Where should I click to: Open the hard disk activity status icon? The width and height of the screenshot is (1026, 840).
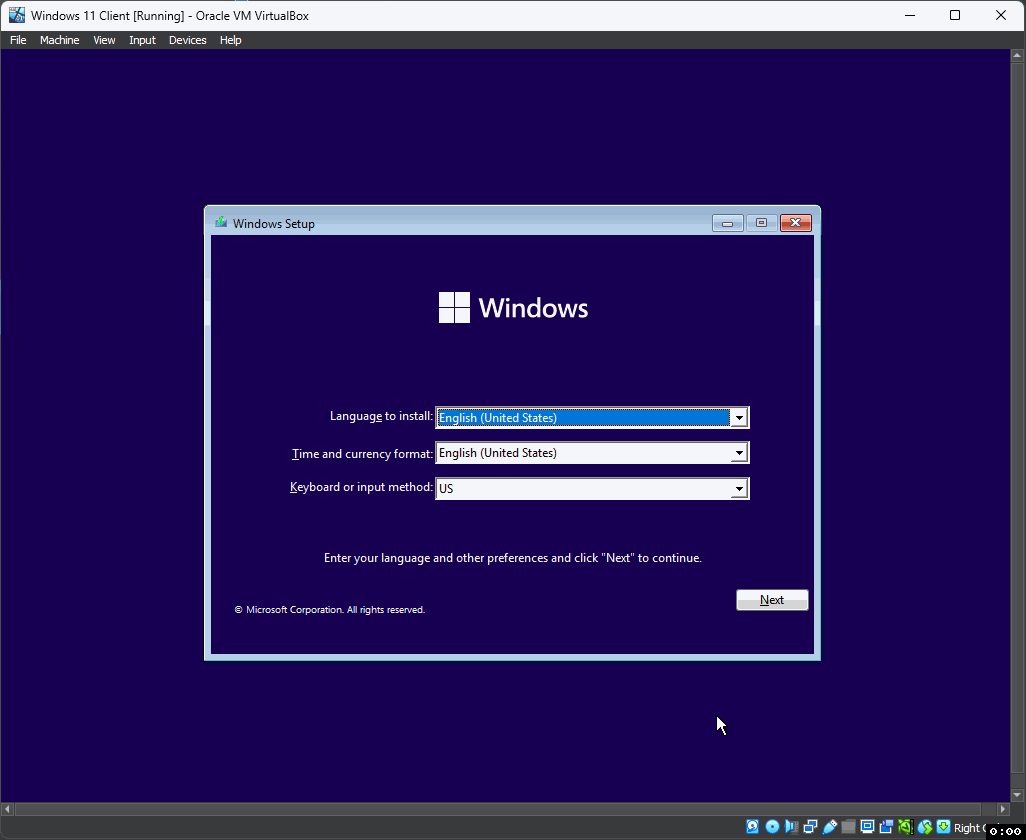point(752,827)
